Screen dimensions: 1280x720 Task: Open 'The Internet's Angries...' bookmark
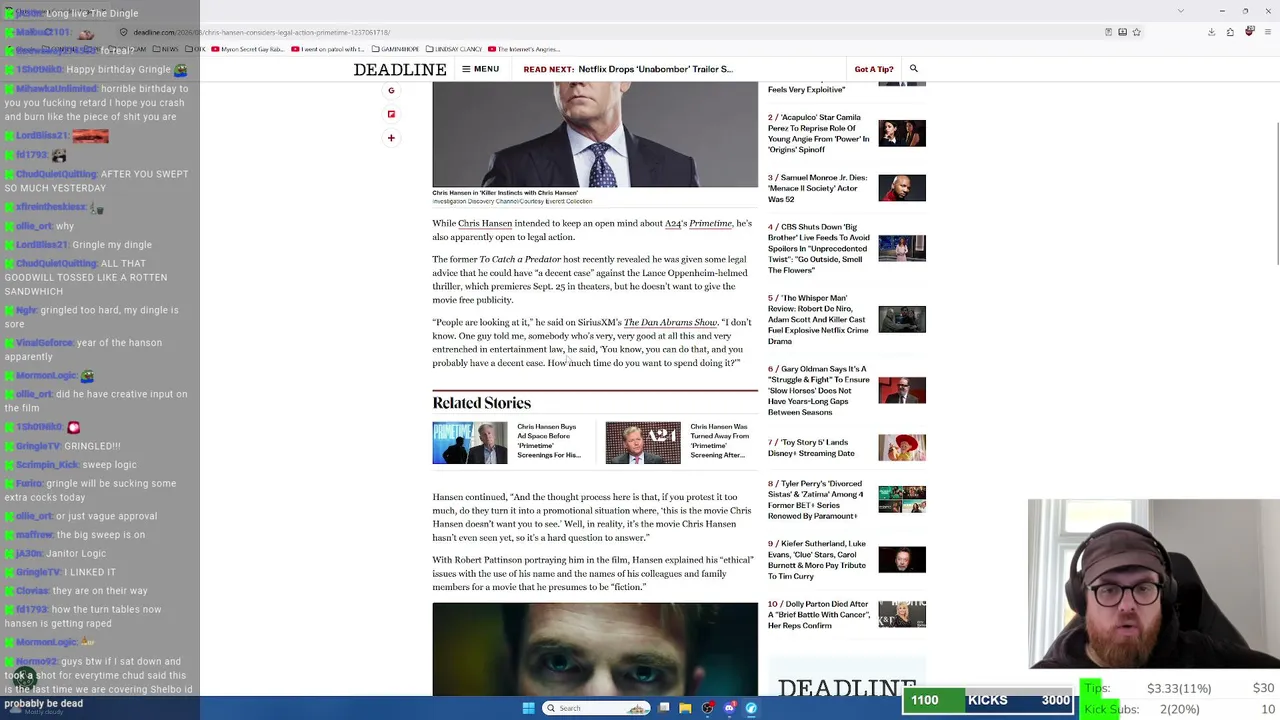click(524, 49)
